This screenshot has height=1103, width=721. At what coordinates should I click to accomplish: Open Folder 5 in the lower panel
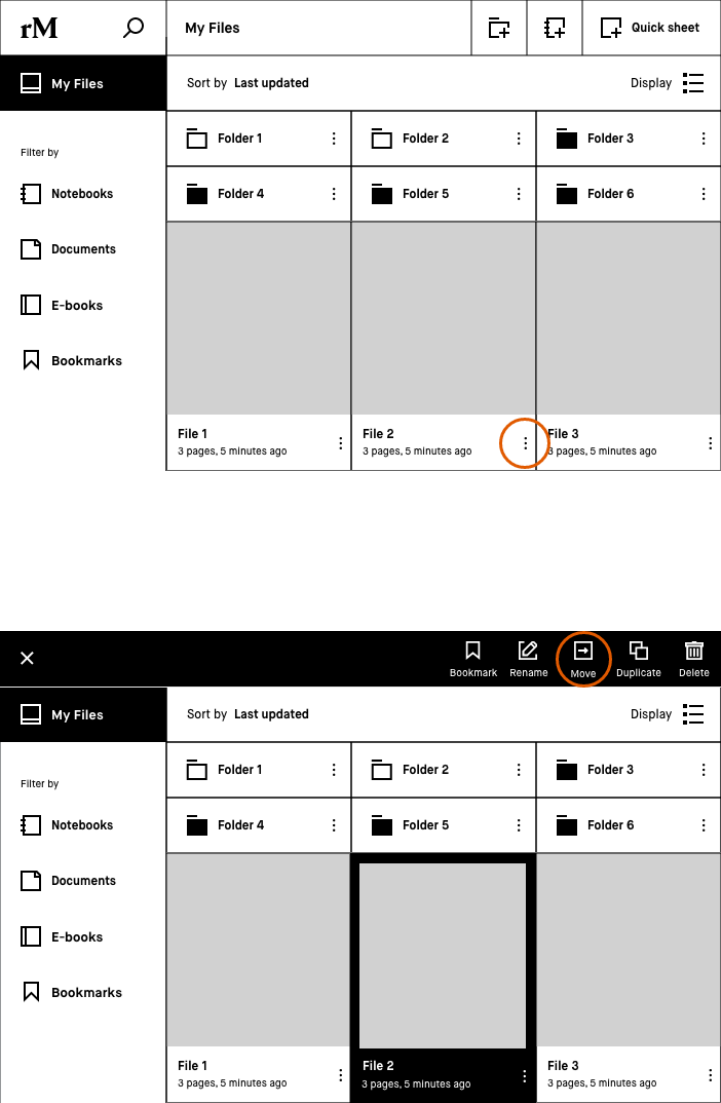[443, 825]
